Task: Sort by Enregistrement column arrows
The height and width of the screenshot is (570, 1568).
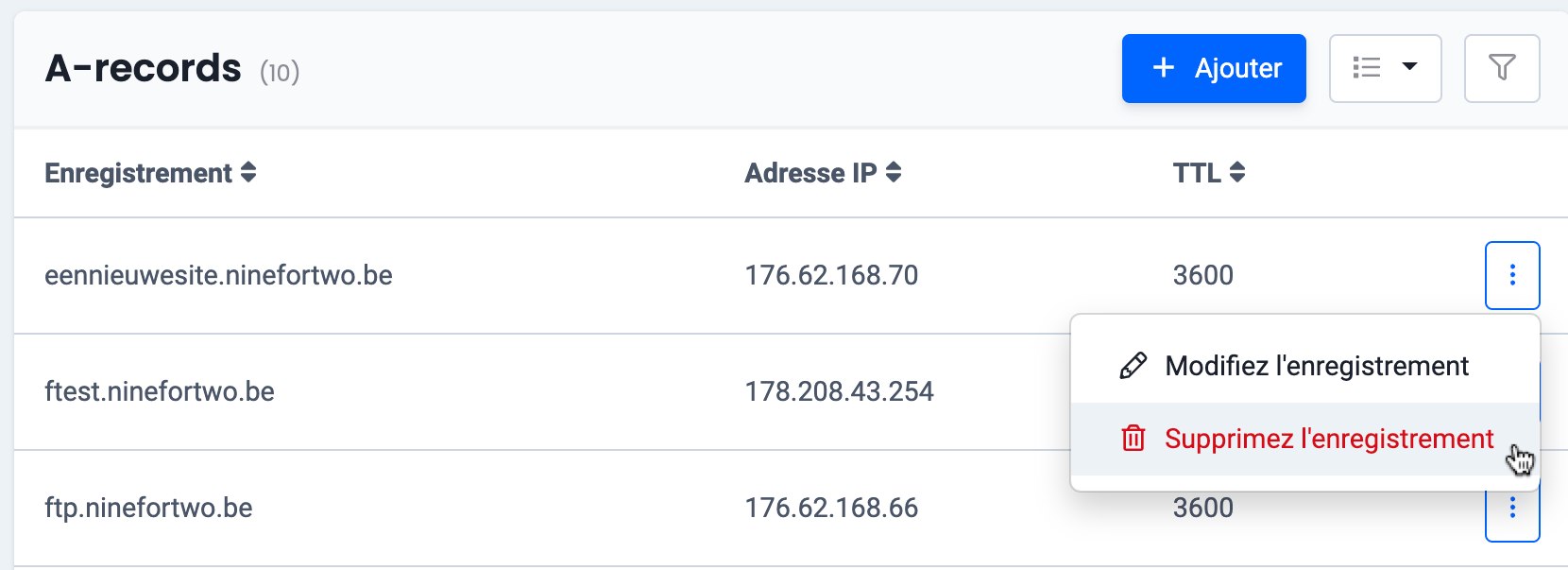Action: pyautogui.click(x=248, y=173)
